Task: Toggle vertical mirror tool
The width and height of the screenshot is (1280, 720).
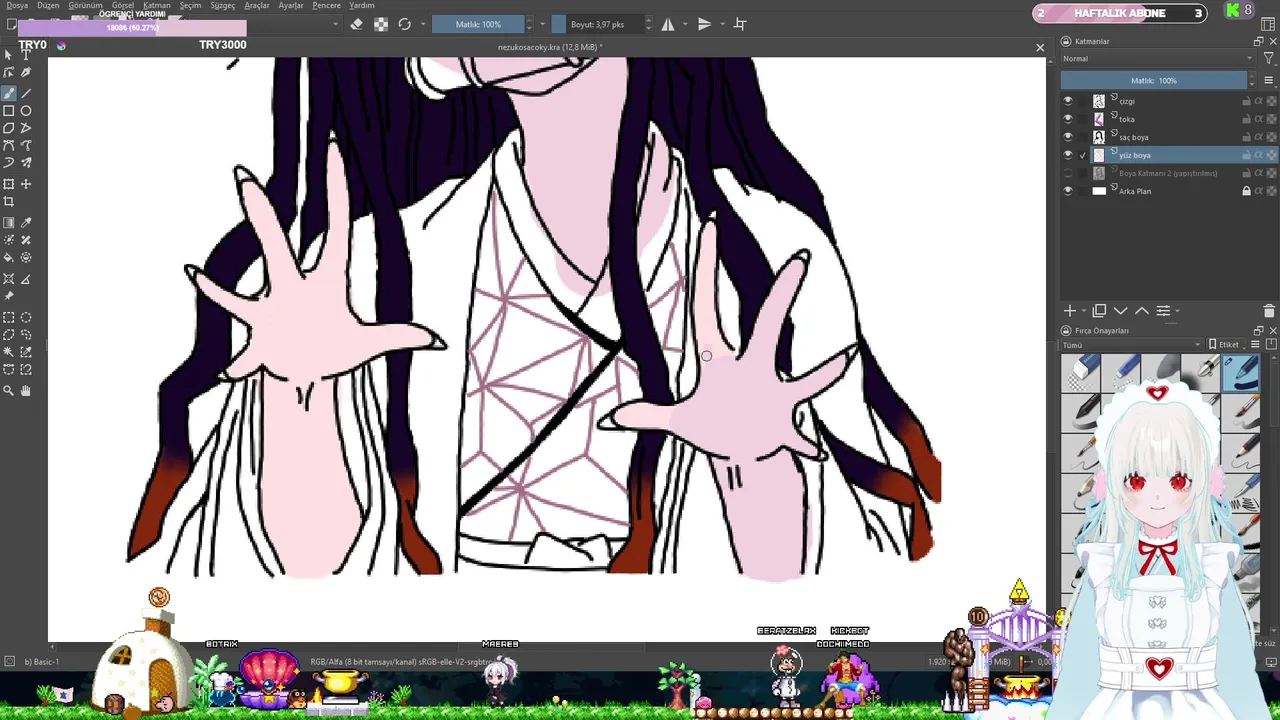Action: click(x=704, y=24)
